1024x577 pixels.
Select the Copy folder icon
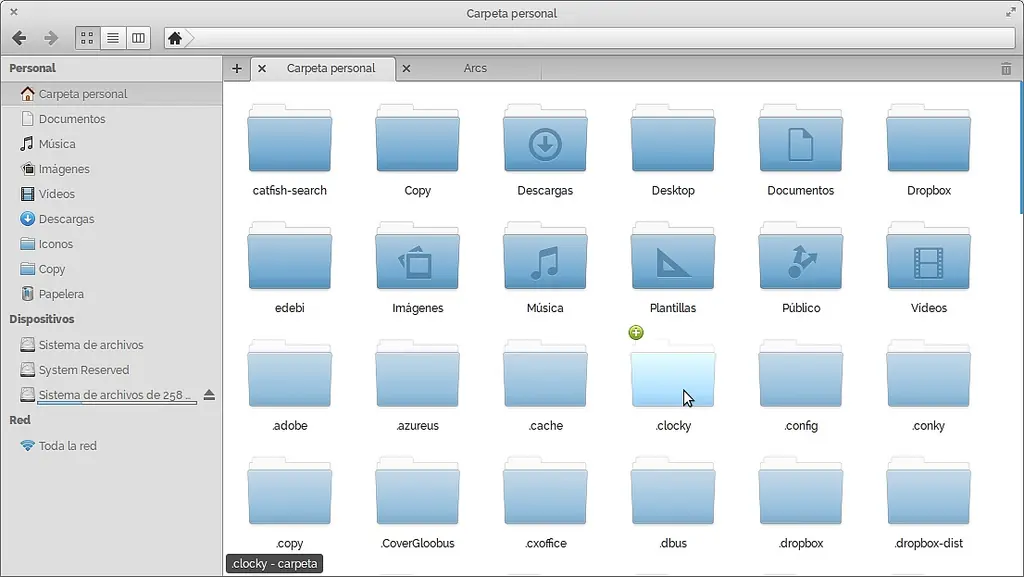click(417, 138)
